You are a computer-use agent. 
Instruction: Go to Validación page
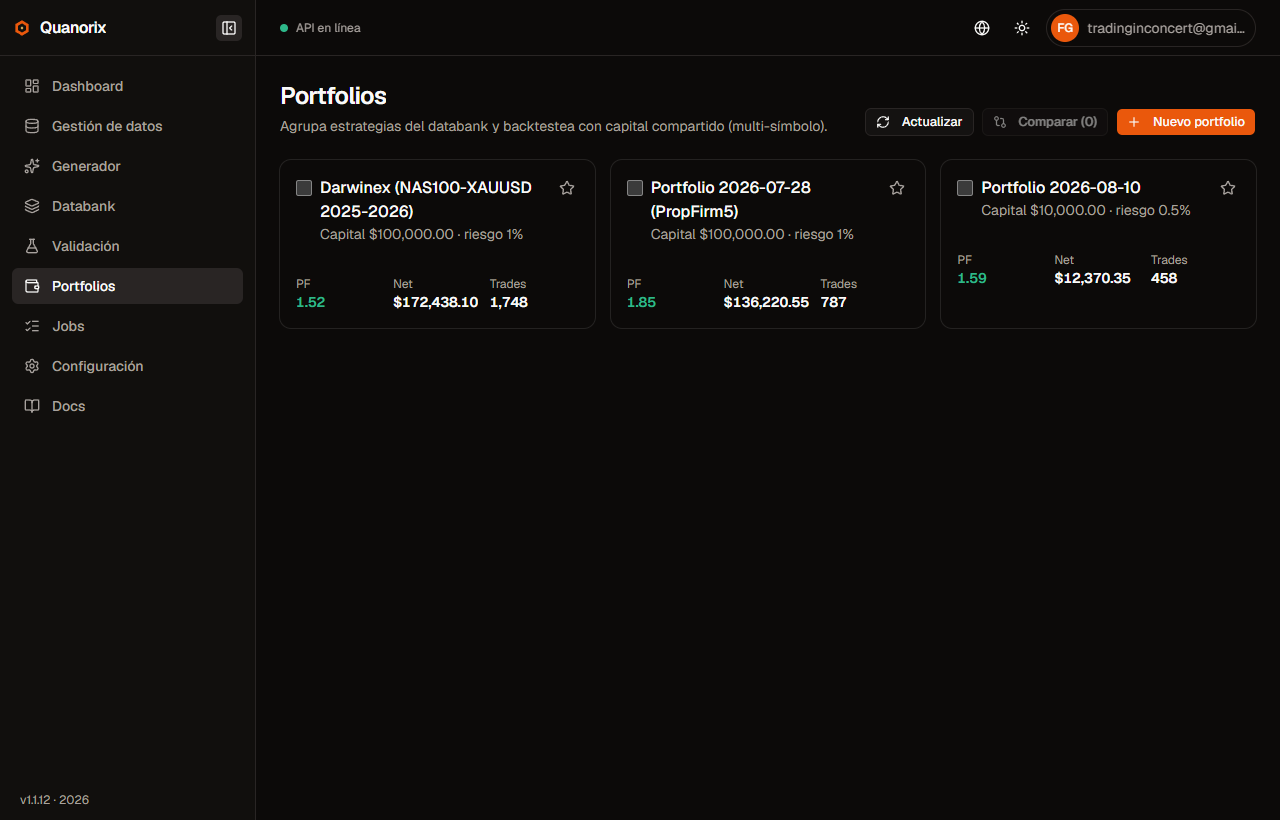coord(127,246)
